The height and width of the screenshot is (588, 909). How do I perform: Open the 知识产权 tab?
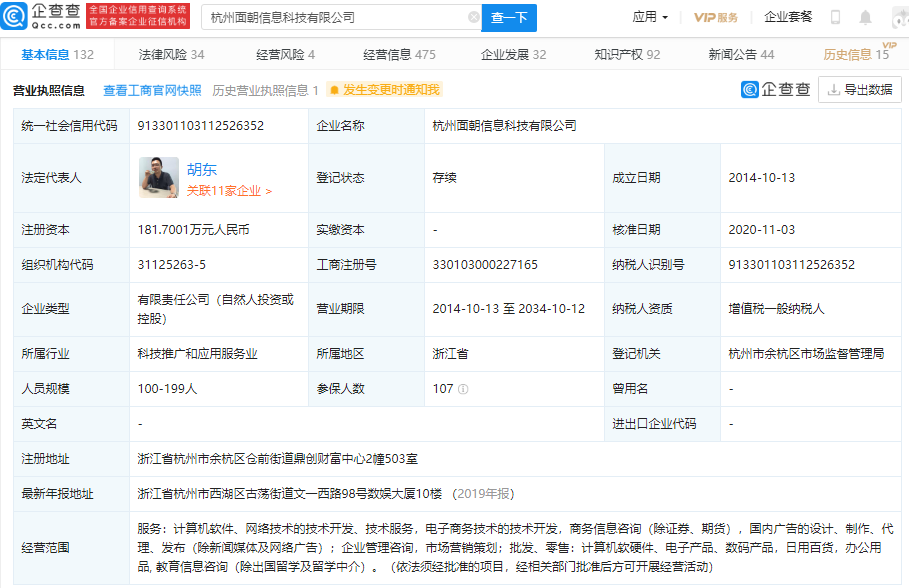626,55
